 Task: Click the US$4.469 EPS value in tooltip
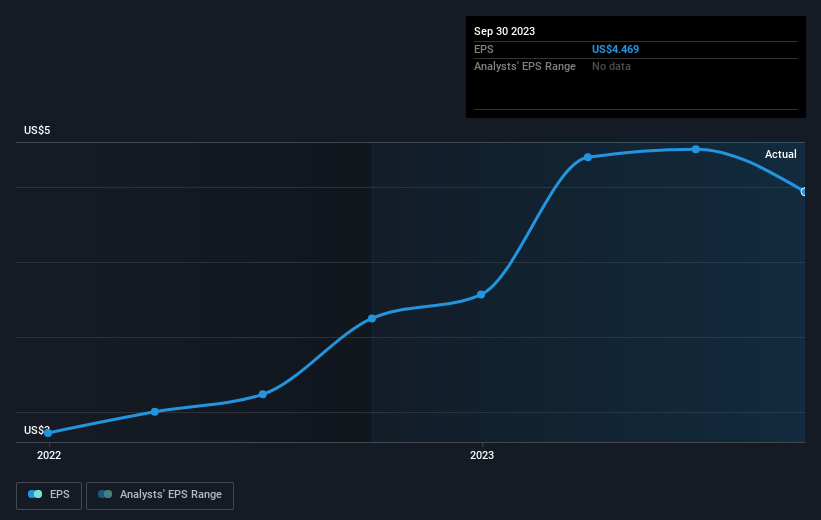click(x=615, y=49)
